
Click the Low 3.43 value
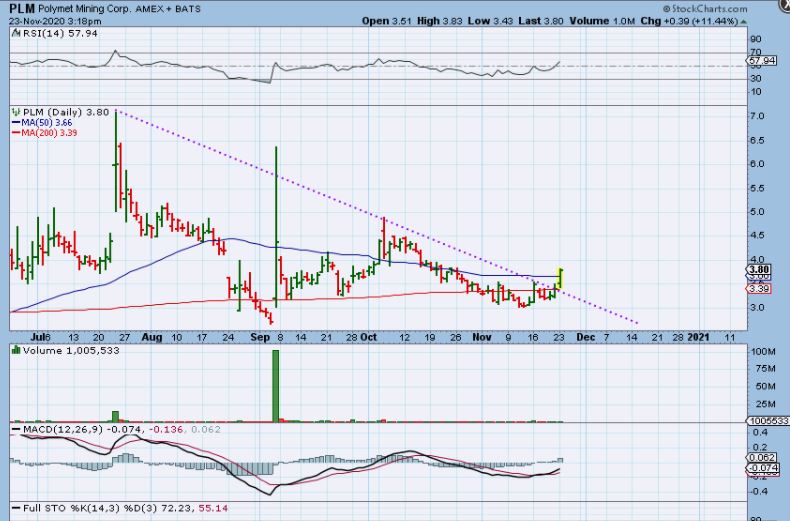tap(490, 21)
